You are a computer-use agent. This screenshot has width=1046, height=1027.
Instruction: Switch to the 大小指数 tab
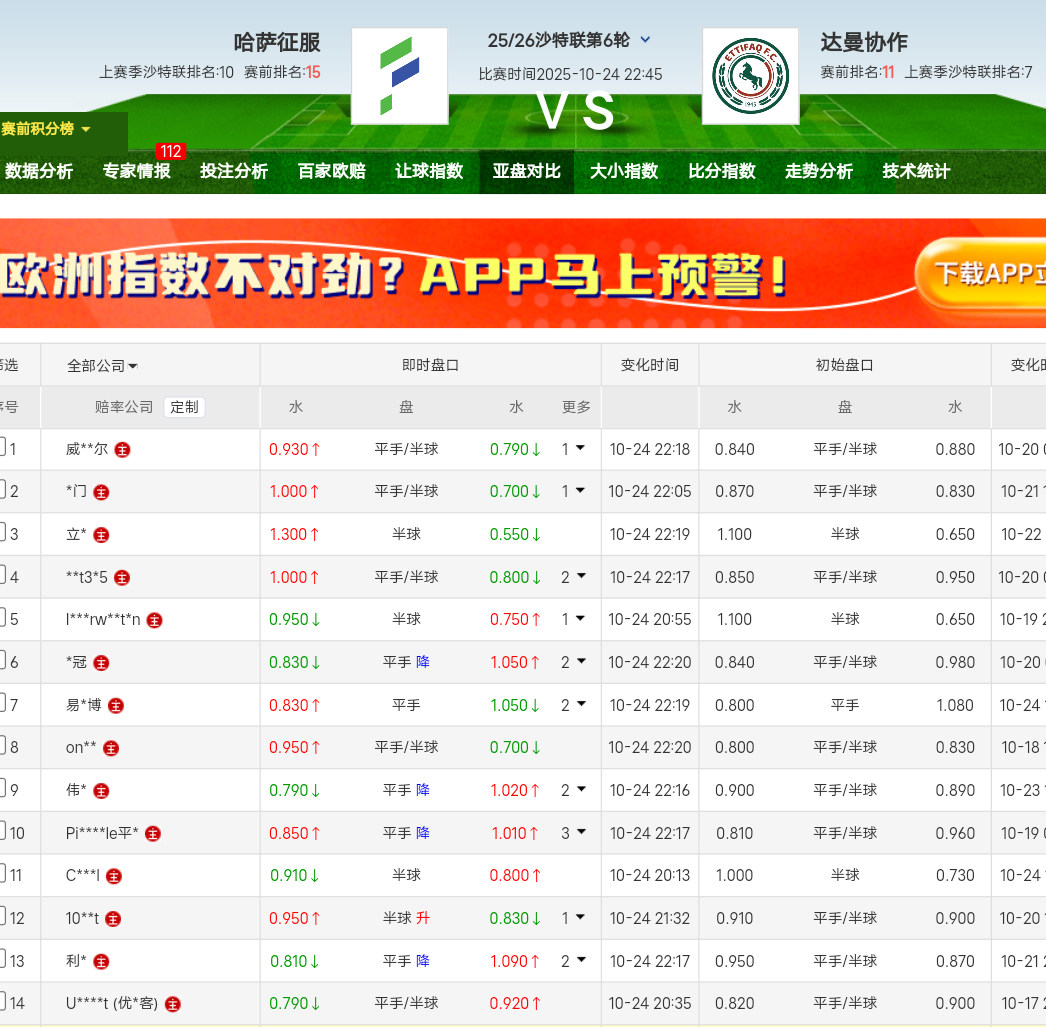tap(624, 171)
